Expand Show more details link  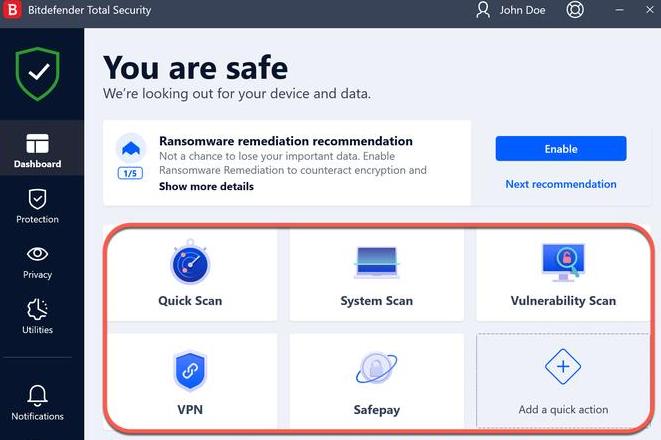click(206, 186)
